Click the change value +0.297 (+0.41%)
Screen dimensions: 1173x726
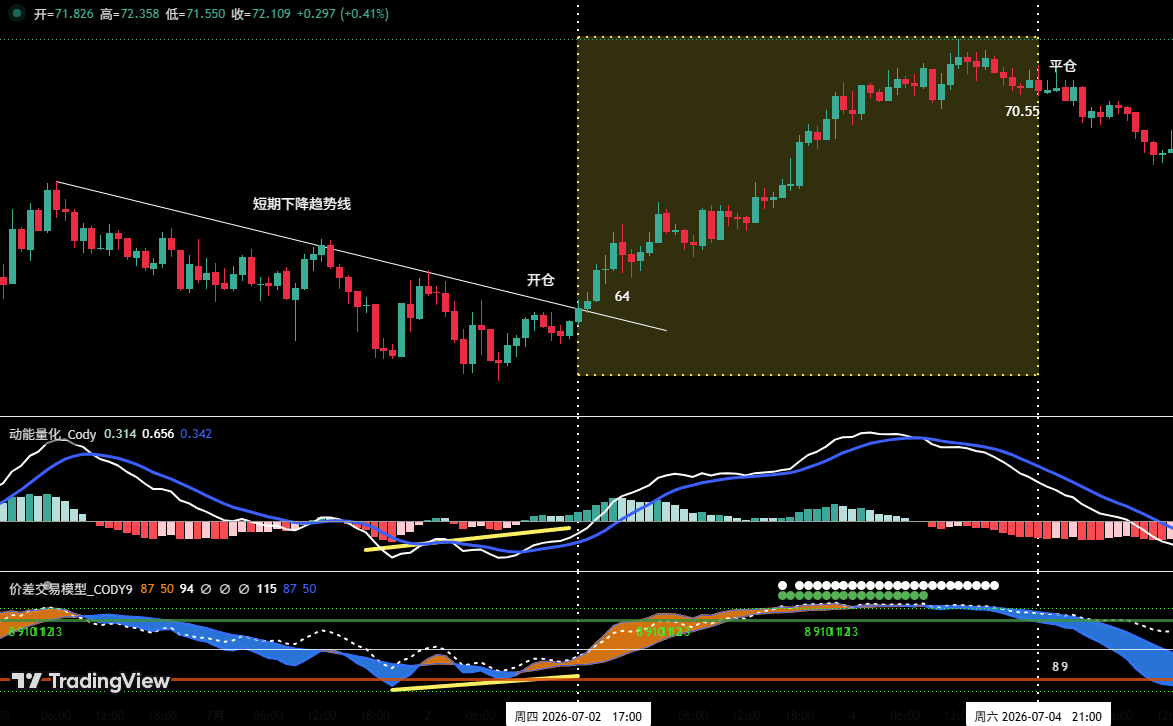point(343,13)
